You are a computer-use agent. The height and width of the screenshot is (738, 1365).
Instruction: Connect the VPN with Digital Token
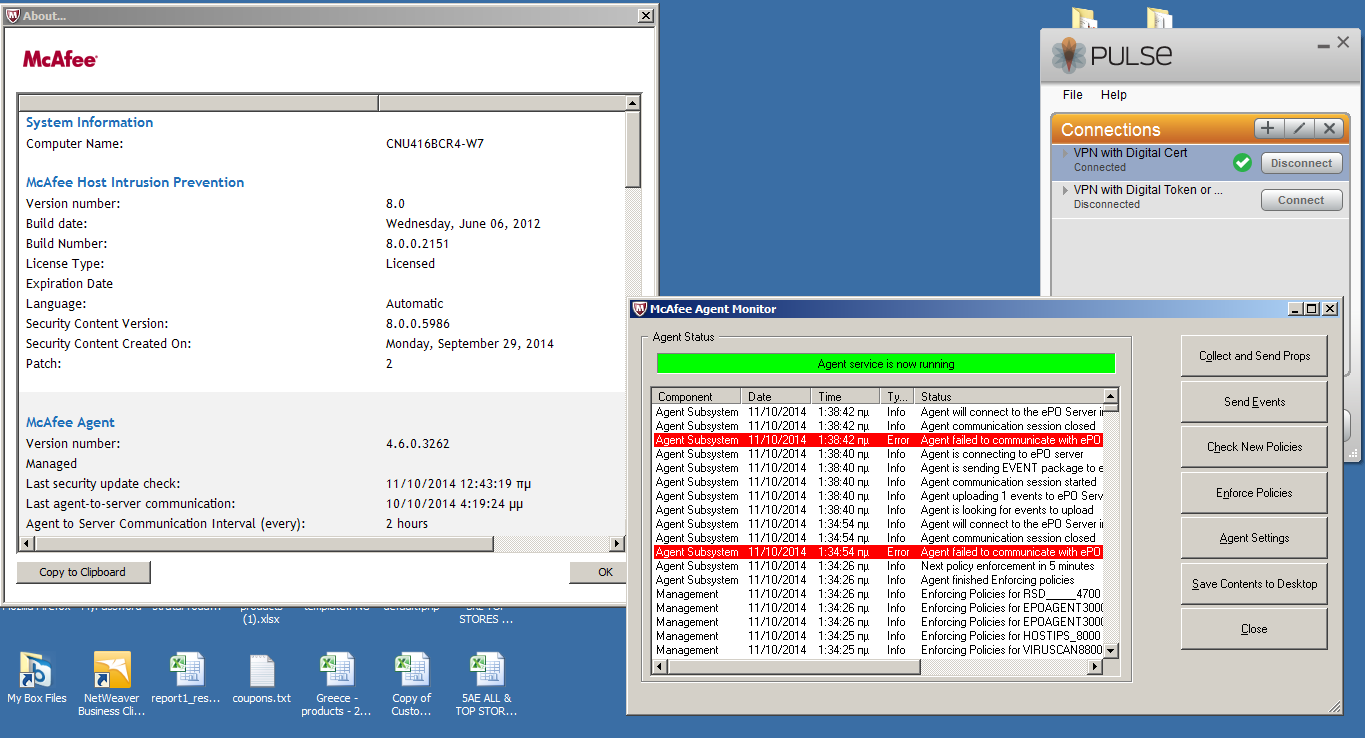[1301, 200]
